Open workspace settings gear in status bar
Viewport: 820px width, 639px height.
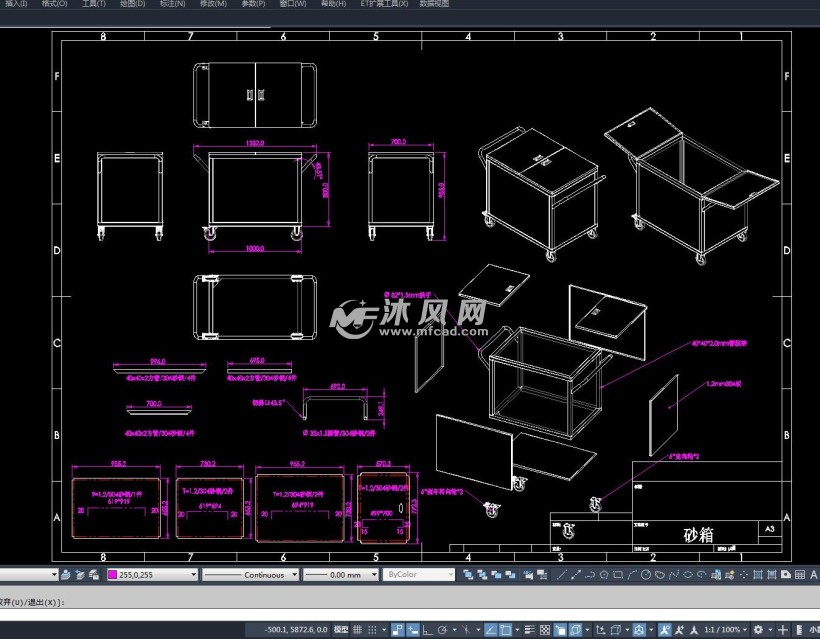(x=758, y=630)
